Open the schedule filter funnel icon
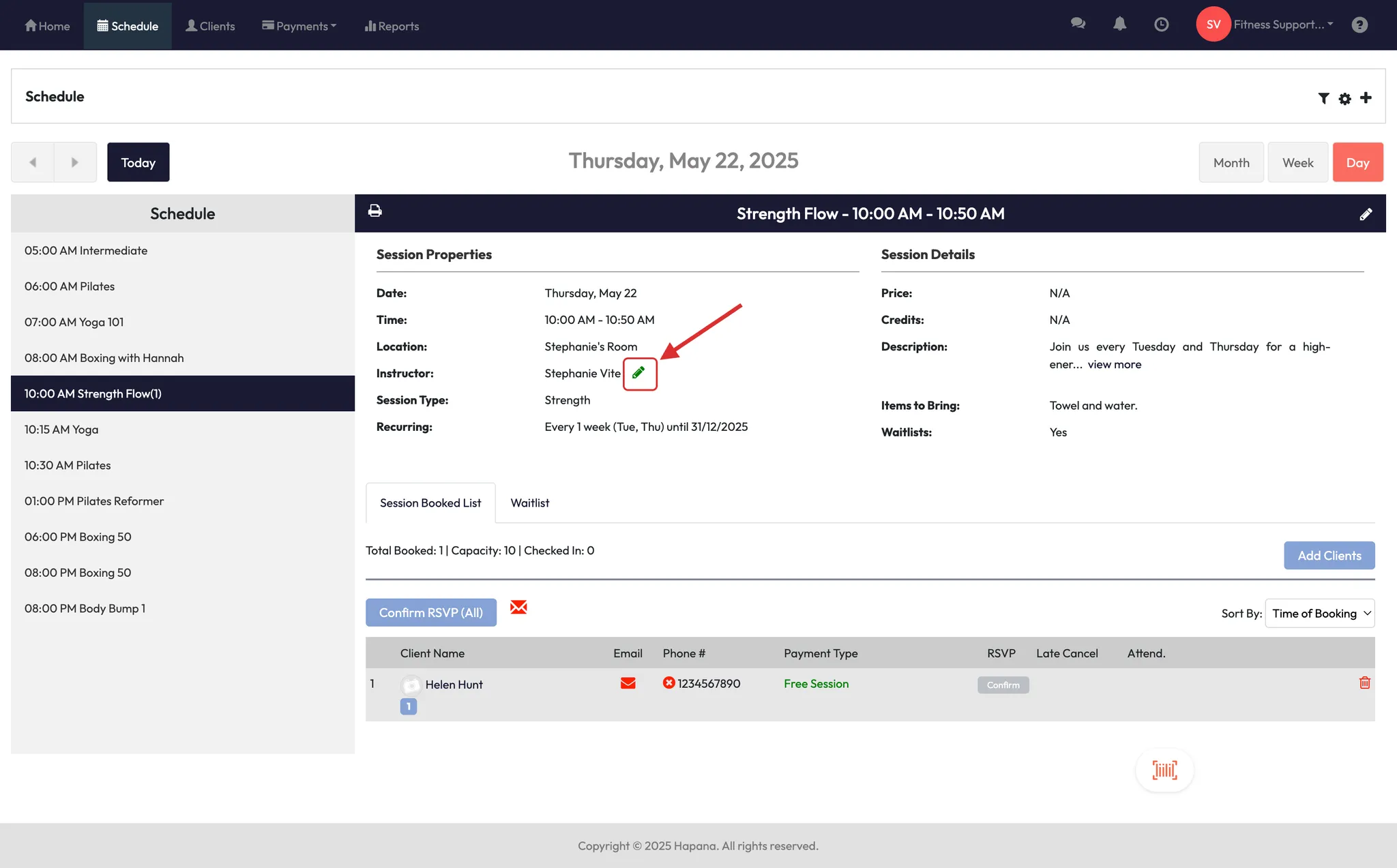Image resolution: width=1397 pixels, height=868 pixels. [1323, 98]
